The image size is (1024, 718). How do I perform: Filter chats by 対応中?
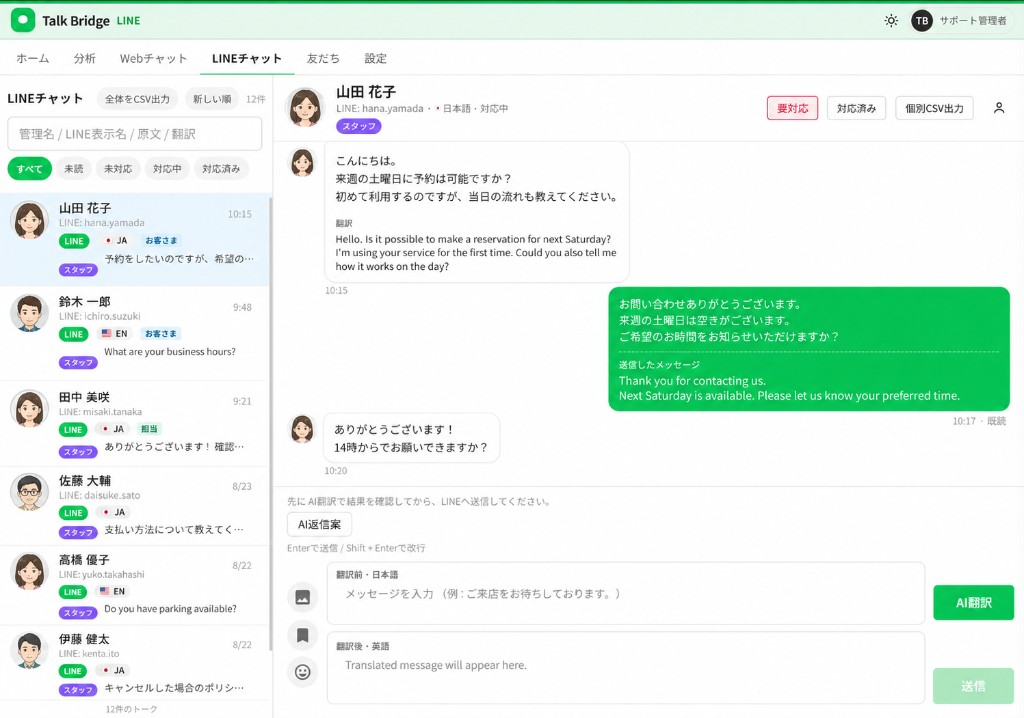pos(167,169)
